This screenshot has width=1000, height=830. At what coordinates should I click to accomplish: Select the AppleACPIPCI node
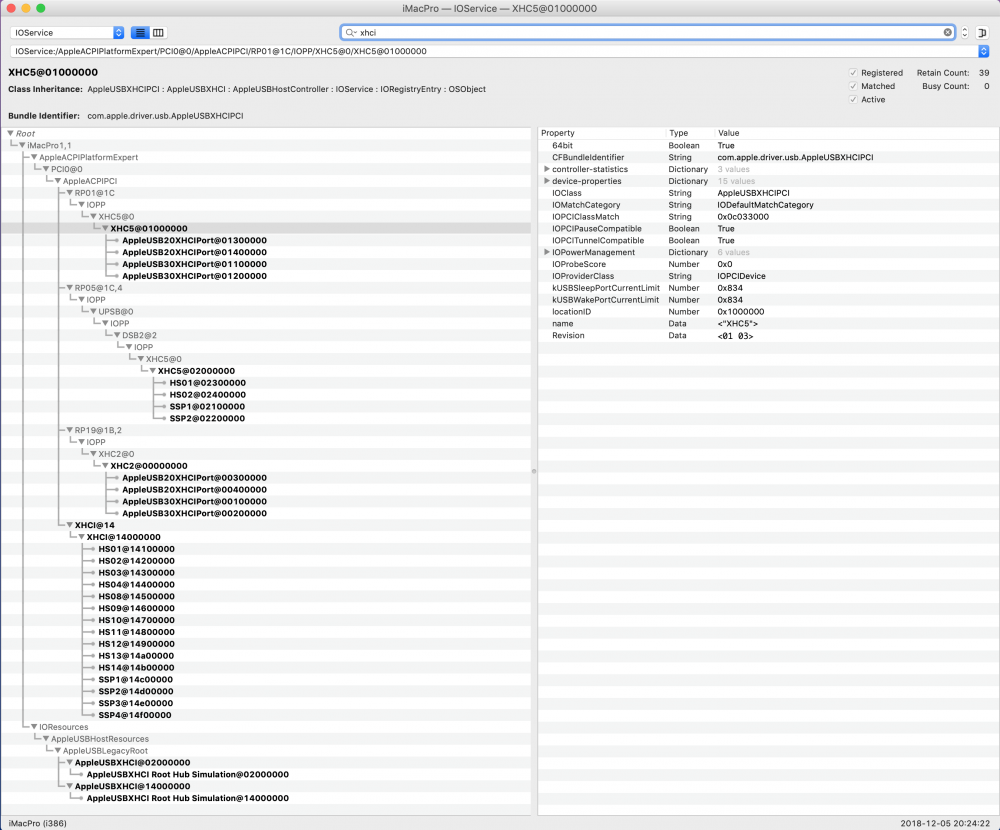90,181
